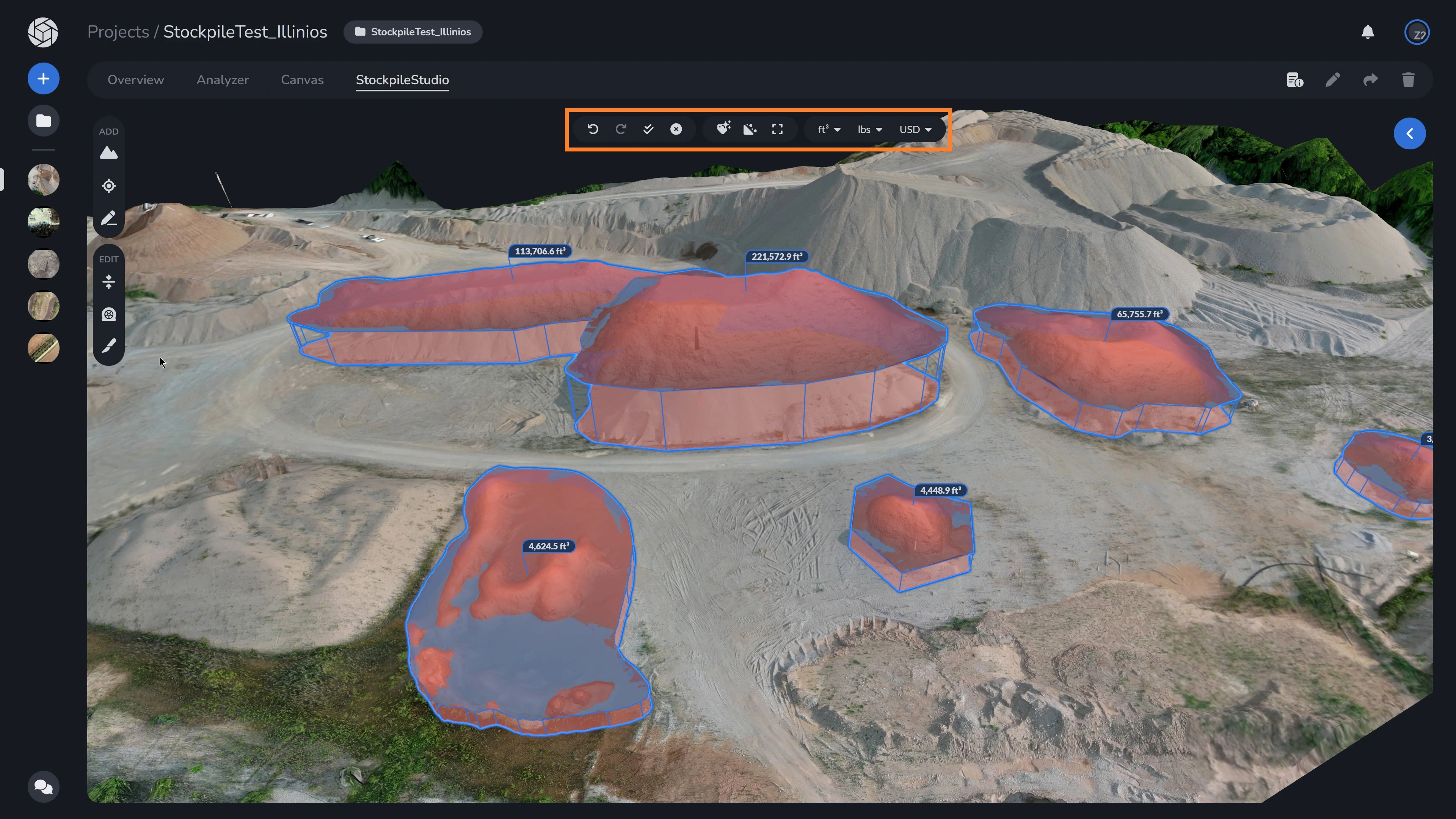
Task: Click the sparkle tag auto-label icon
Action: point(723,128)
